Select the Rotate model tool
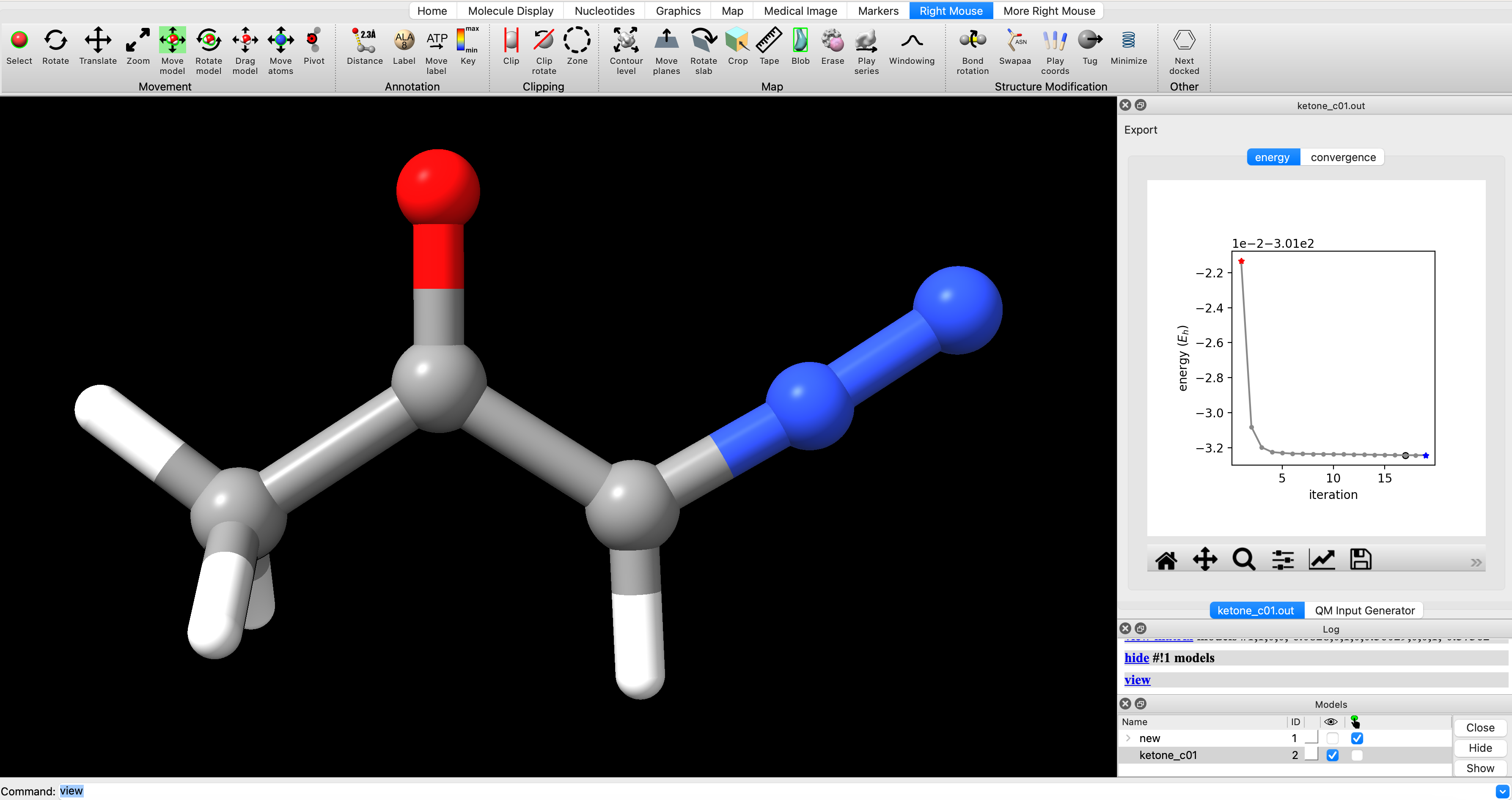The height and width of the screenshot is (800, 1512). pyautogui.click(x=209, y=40)
